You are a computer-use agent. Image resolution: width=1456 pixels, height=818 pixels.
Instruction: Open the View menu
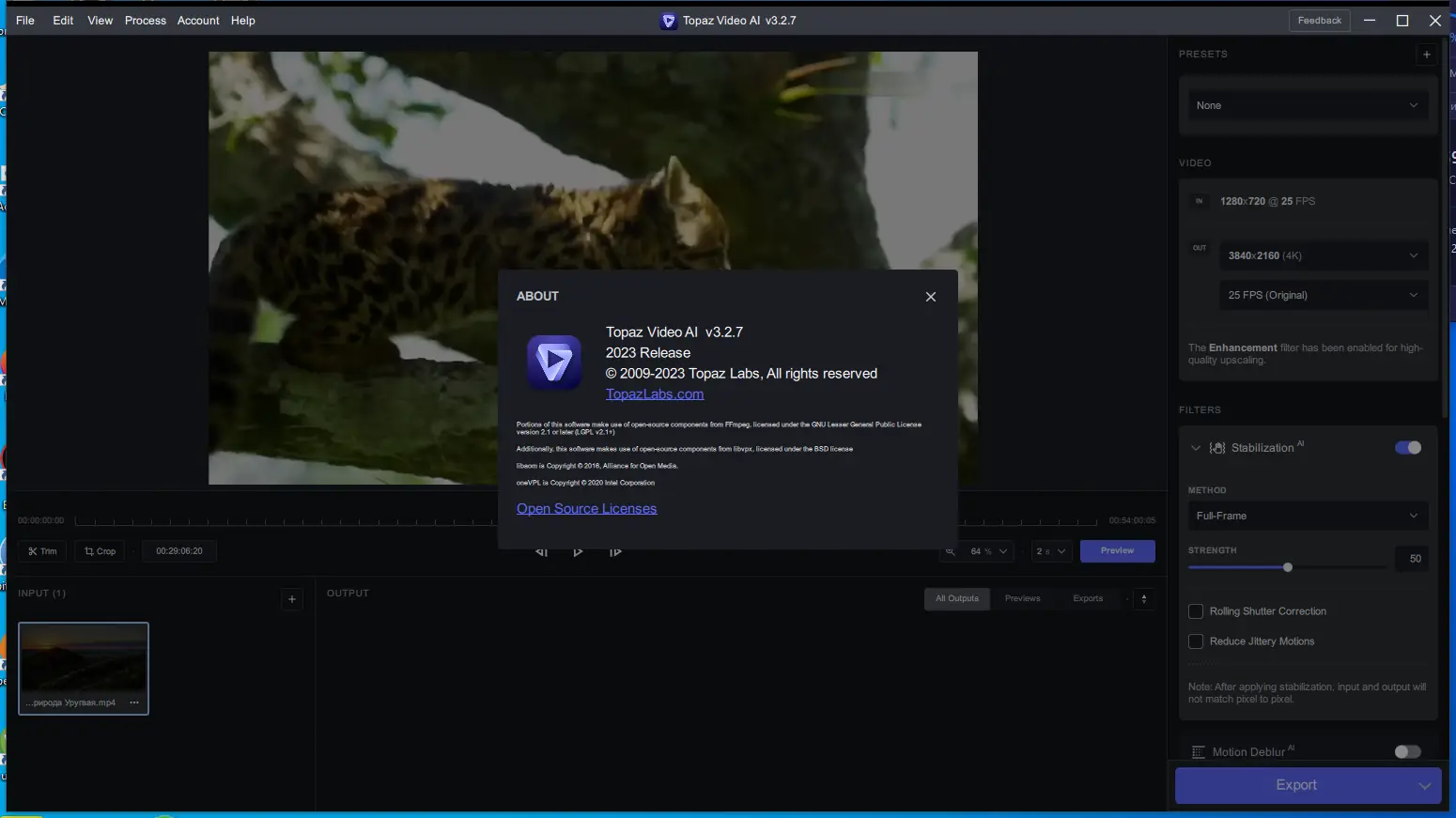coord(101,21)
